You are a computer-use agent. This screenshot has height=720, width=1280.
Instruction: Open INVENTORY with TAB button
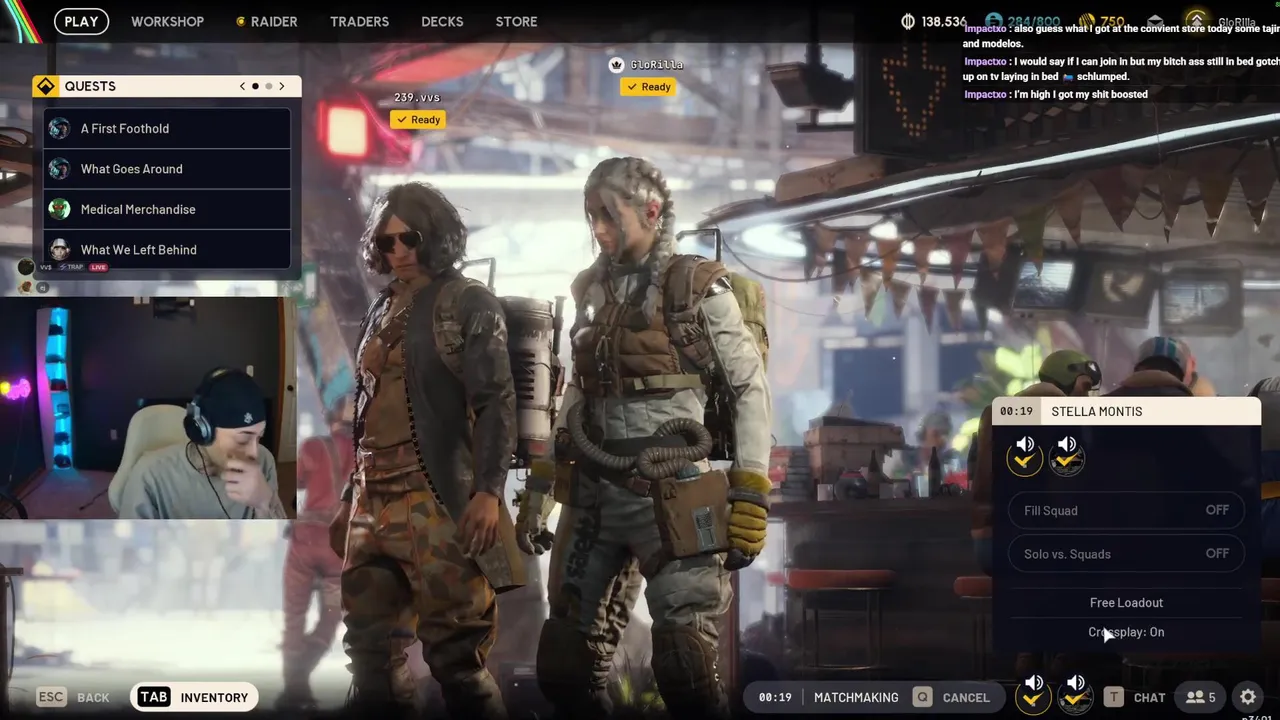point(194,697)
